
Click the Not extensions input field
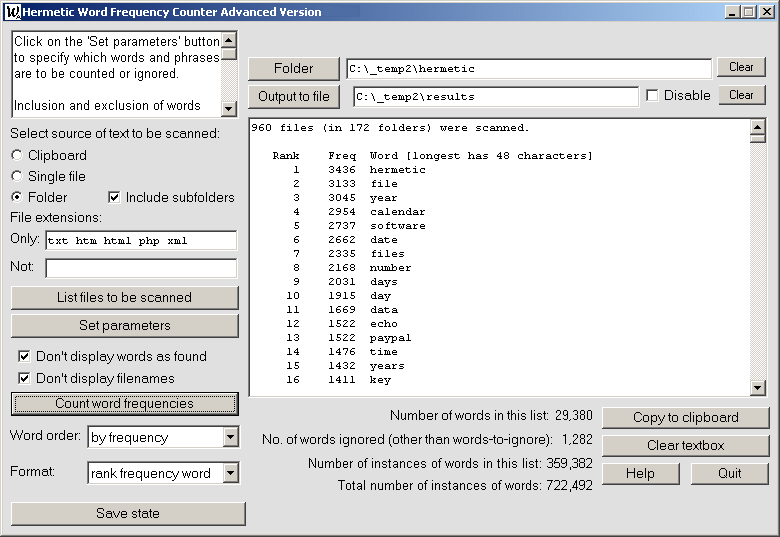point(141,268)
